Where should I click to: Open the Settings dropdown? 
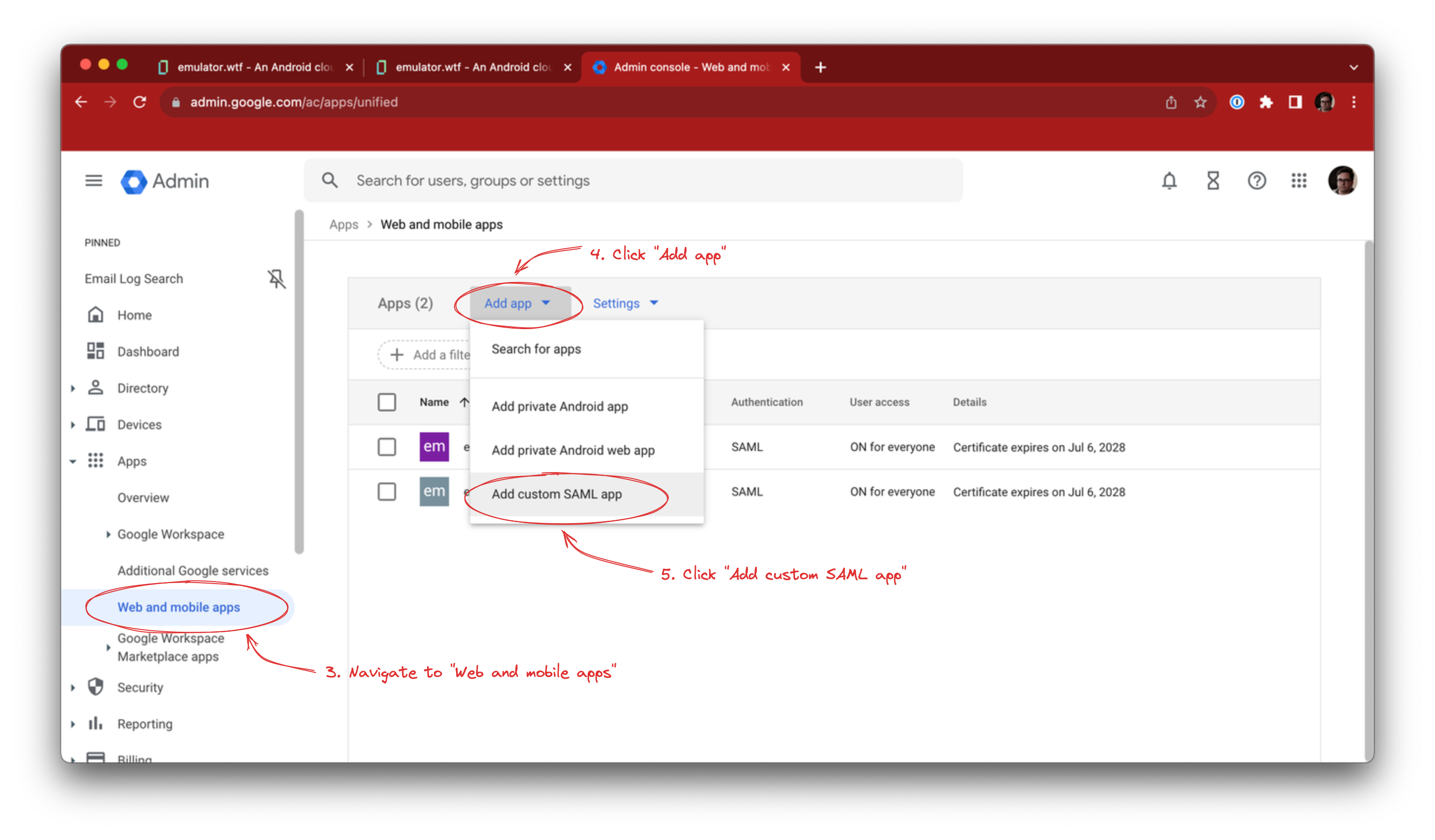tap(625, 304)
